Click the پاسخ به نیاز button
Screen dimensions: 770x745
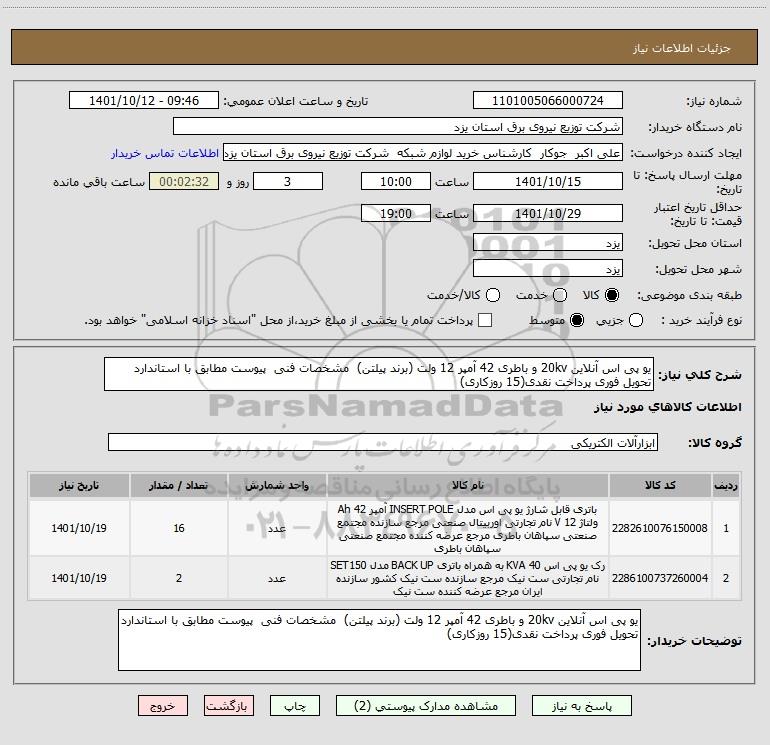click(582, 706)
